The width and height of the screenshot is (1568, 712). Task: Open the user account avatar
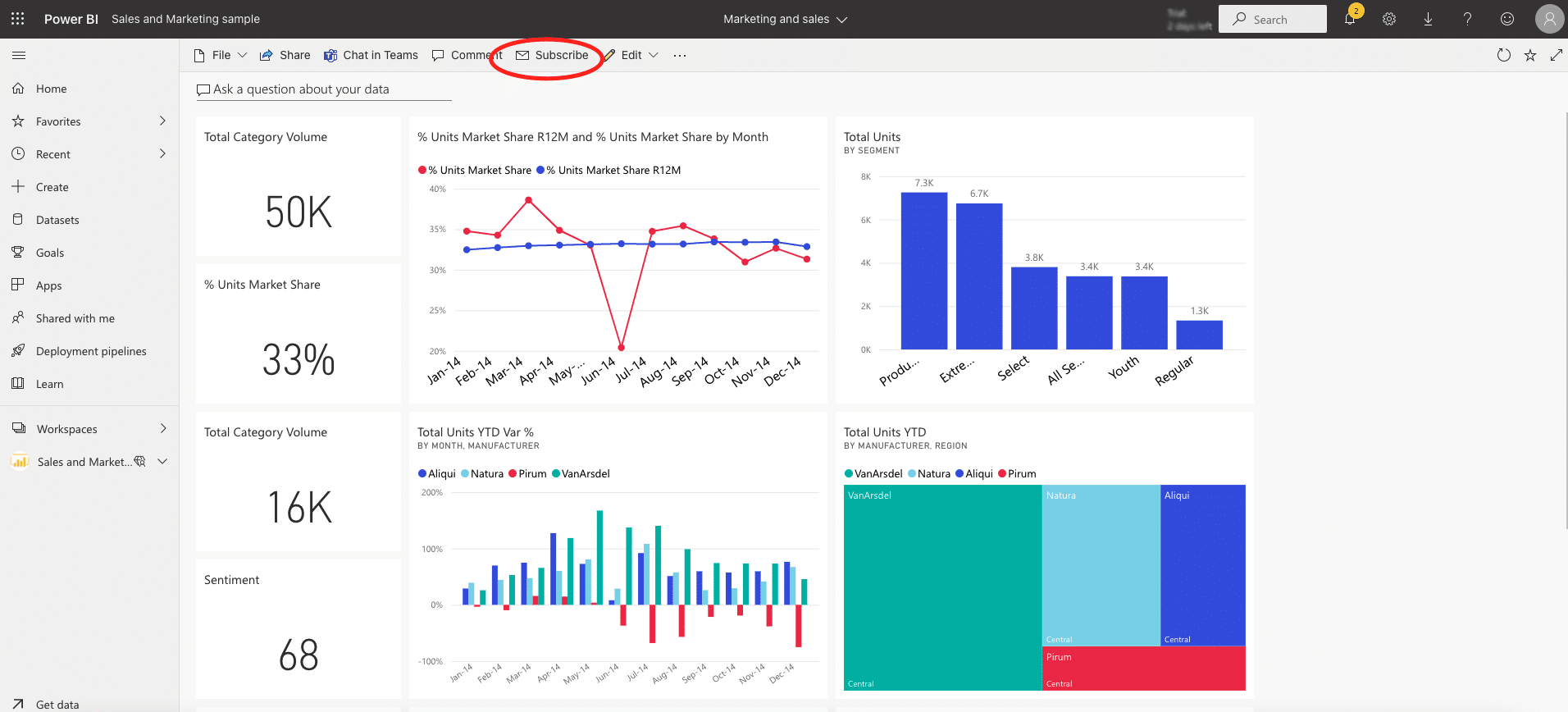pyautogui.click(x=1549, y=19)
